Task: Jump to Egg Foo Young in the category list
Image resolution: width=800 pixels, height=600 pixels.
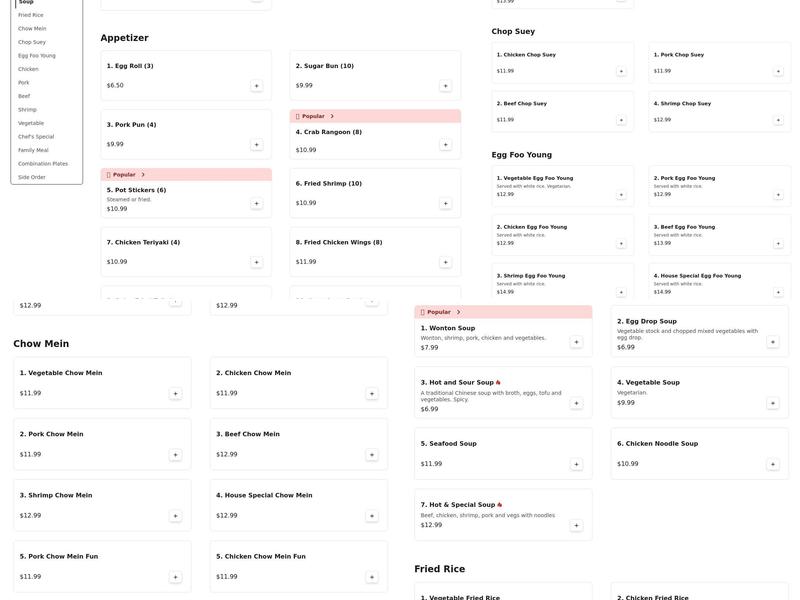Action: click(37, 56)
